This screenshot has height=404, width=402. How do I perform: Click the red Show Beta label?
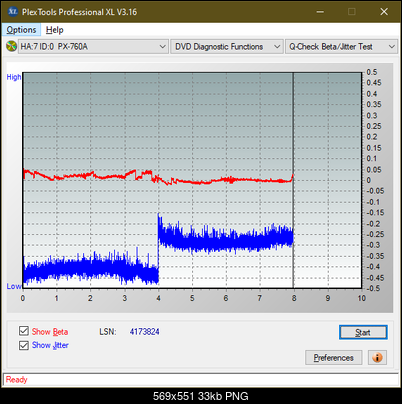50,332
